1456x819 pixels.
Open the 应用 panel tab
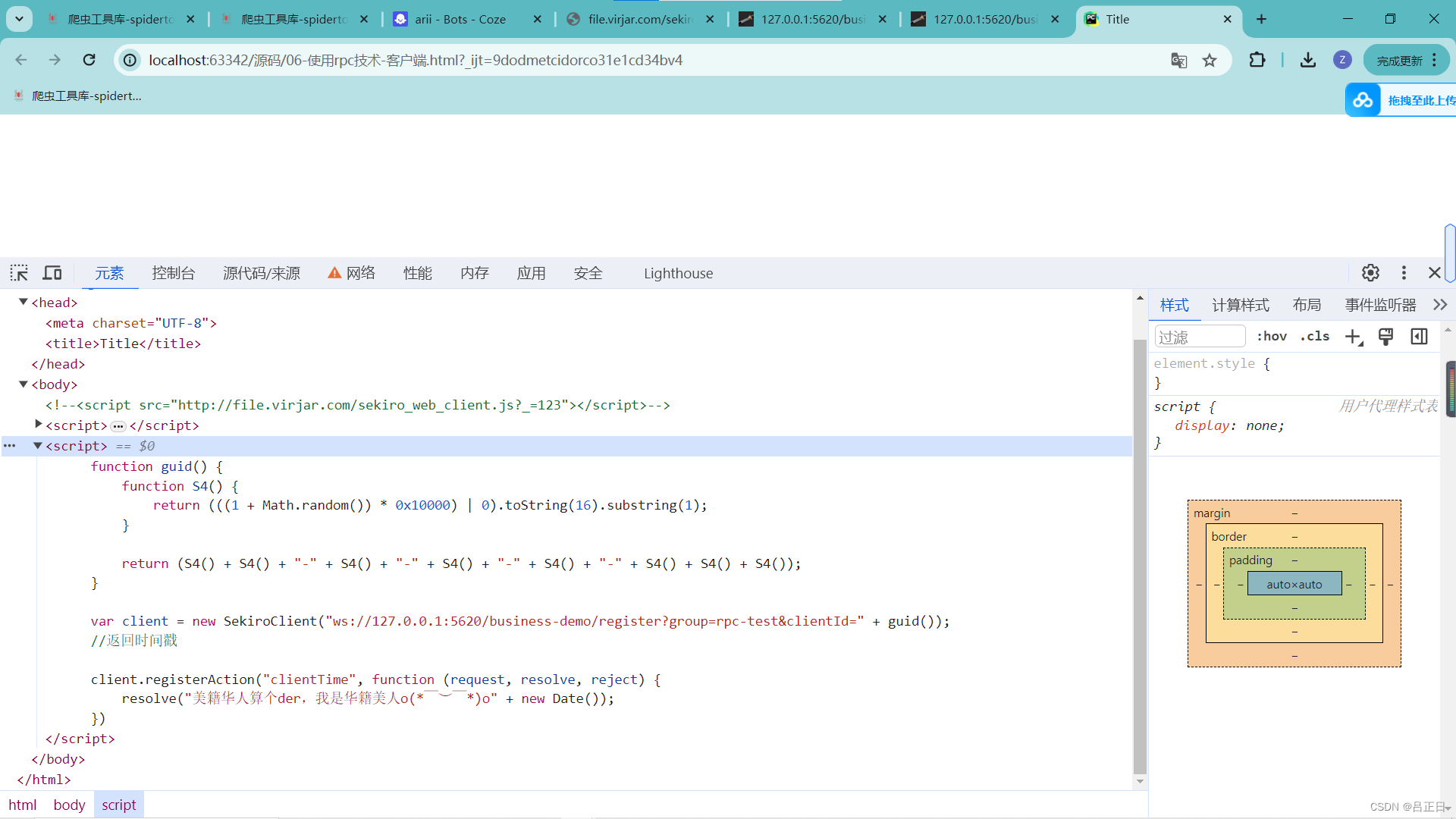(x=532, y=273)
